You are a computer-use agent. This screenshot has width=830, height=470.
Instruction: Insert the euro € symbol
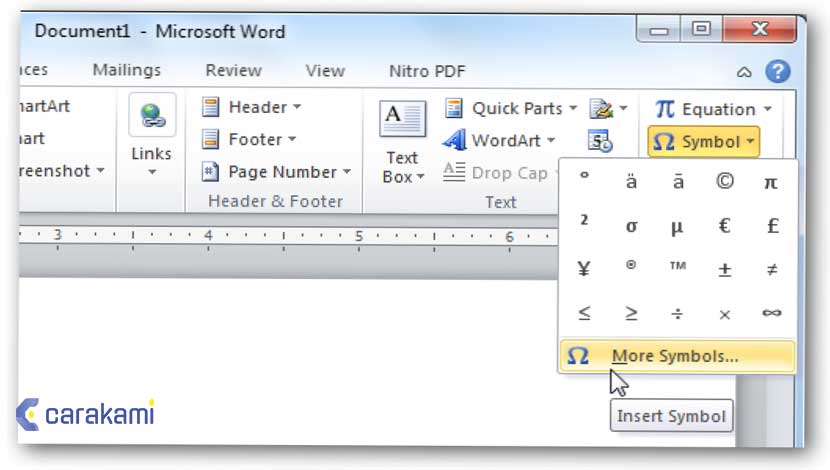point(725,225)
